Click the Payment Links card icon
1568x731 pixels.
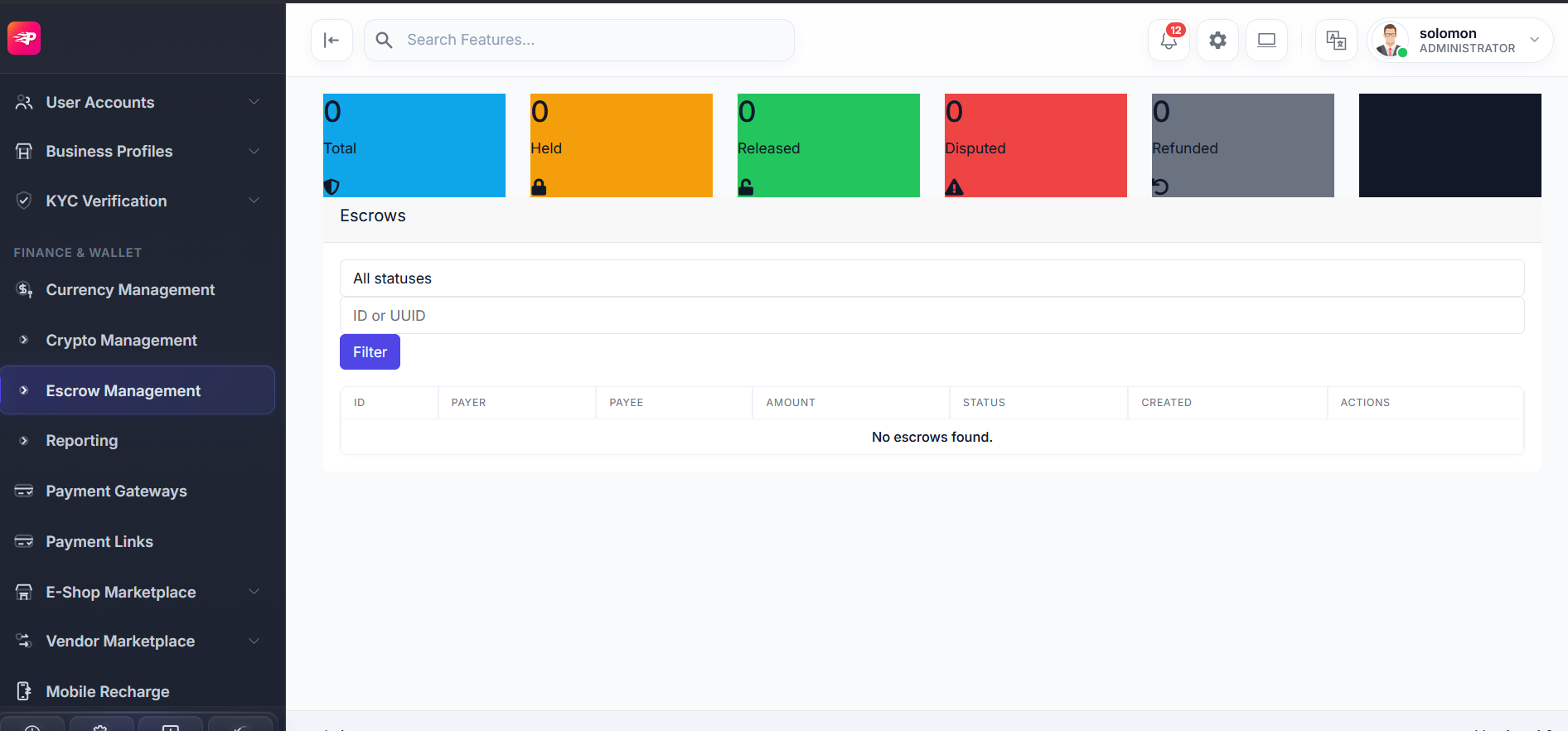point(24,541)
